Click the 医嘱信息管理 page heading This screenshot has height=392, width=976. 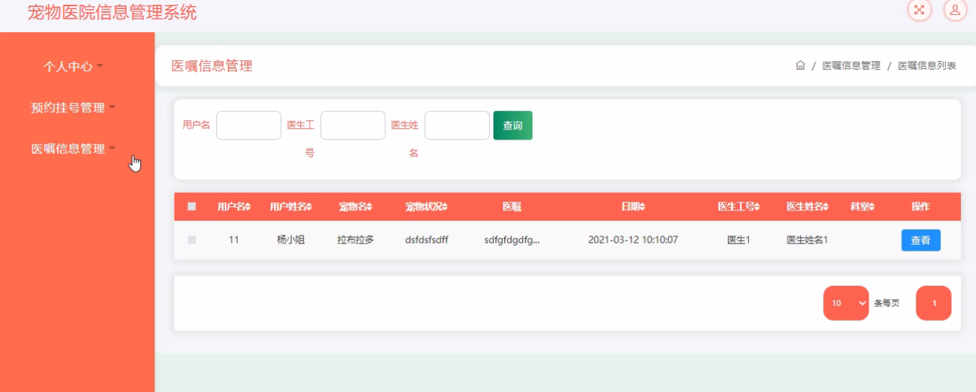(x=212, y=66)
